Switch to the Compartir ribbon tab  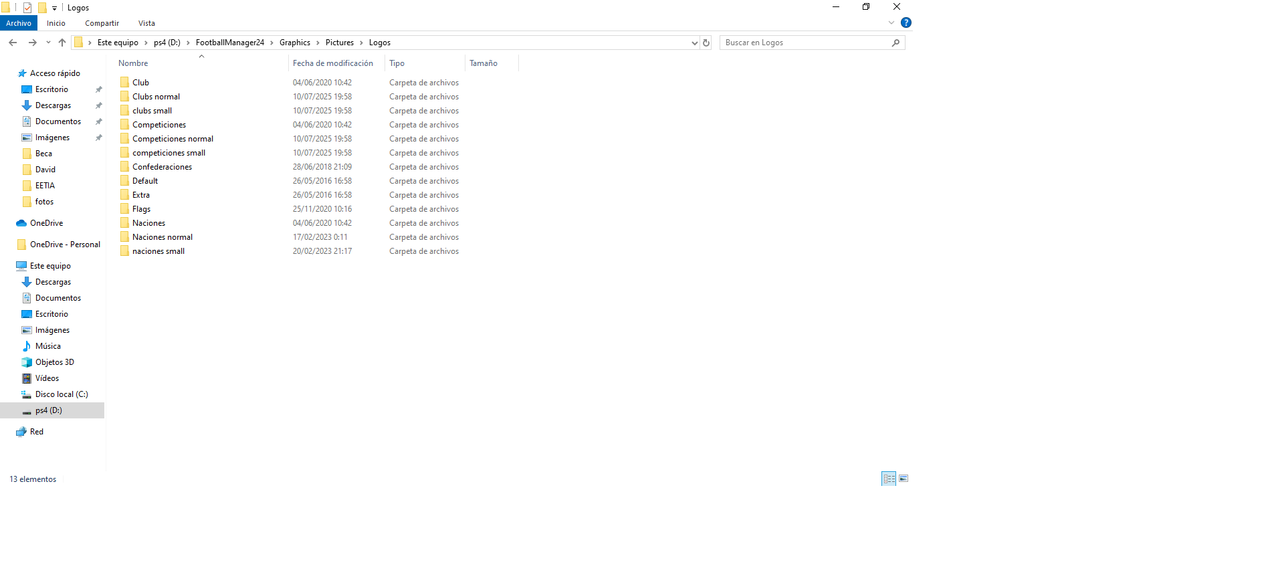point(102,23)
